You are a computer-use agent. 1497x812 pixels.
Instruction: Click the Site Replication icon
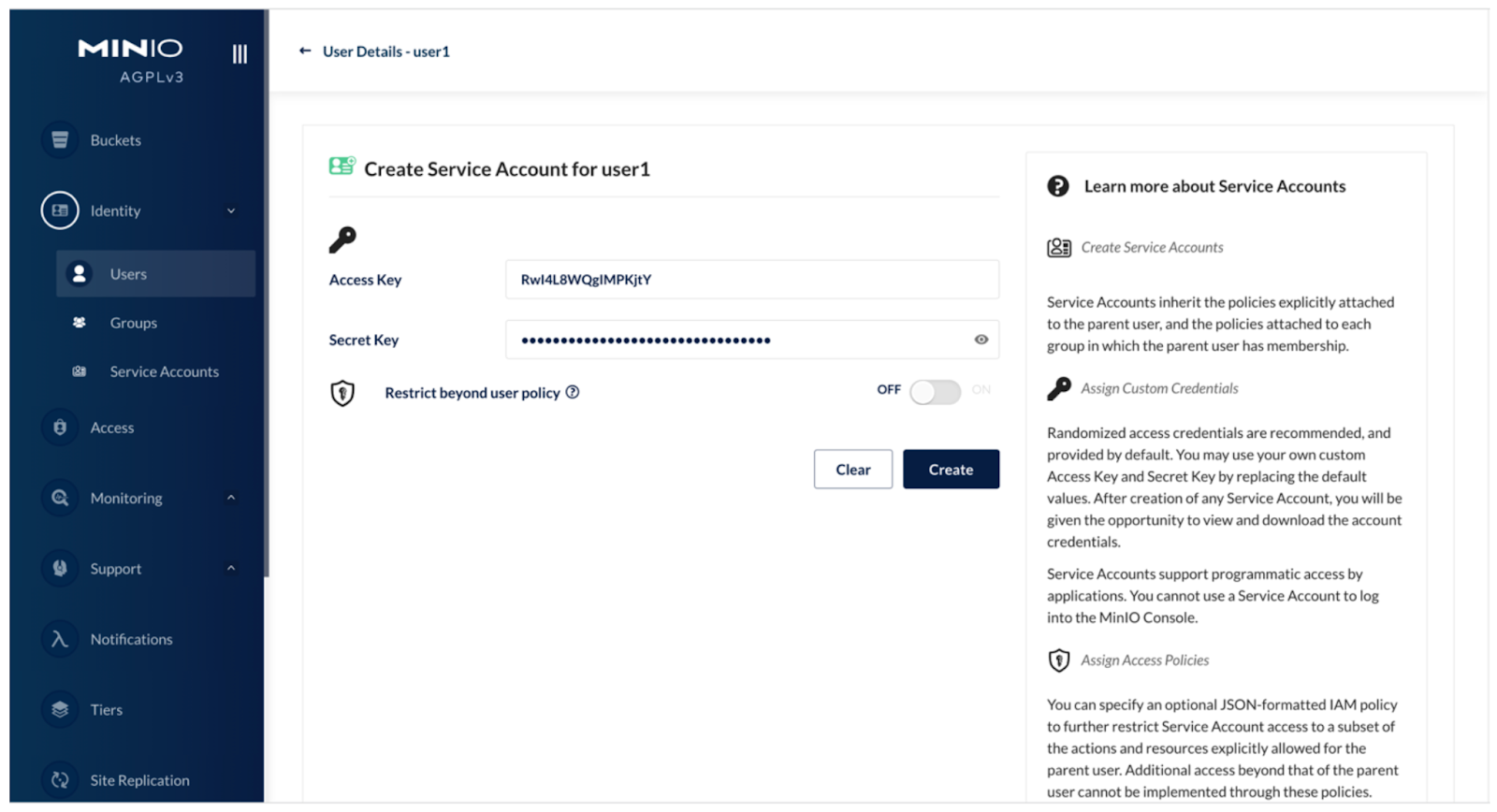click(60, 779)
